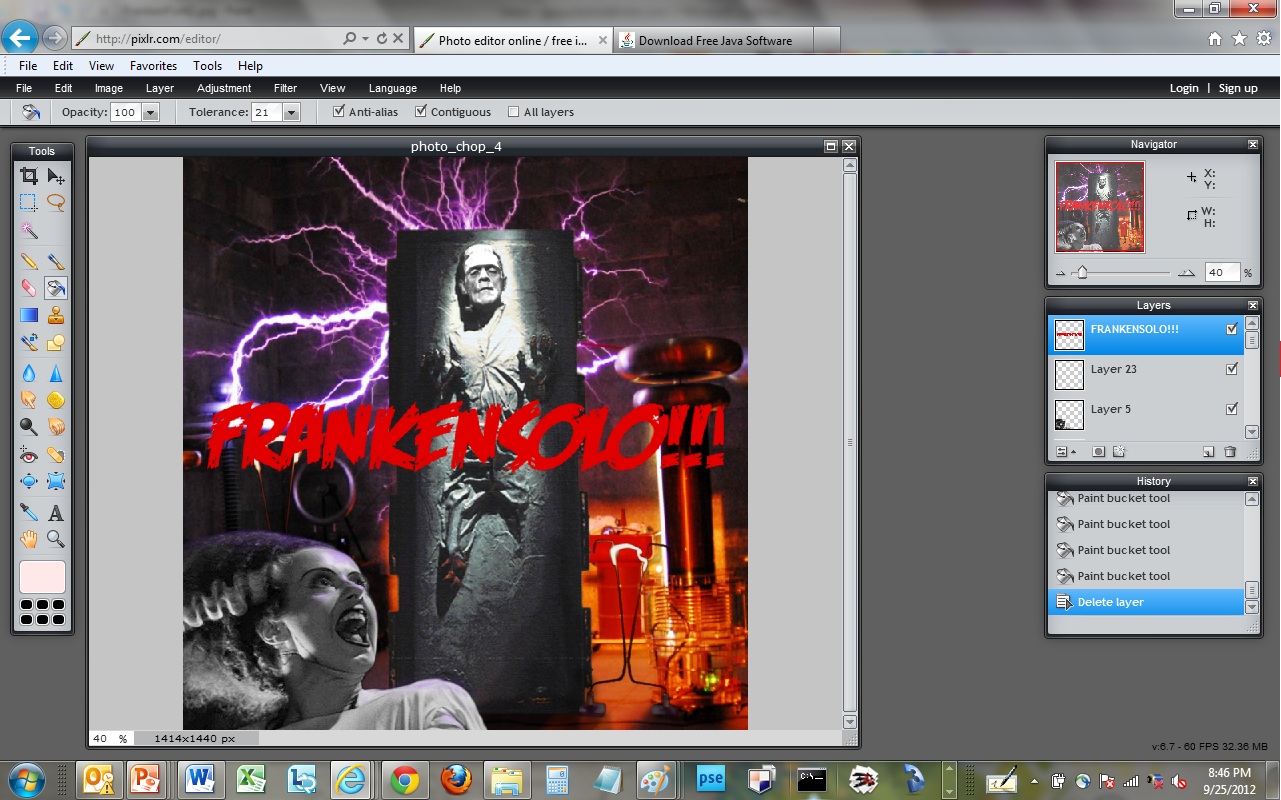Viewport: 1281px width, 800px height.
Task: Switch to Download Free Java Software tab
Action: (714, 40)
